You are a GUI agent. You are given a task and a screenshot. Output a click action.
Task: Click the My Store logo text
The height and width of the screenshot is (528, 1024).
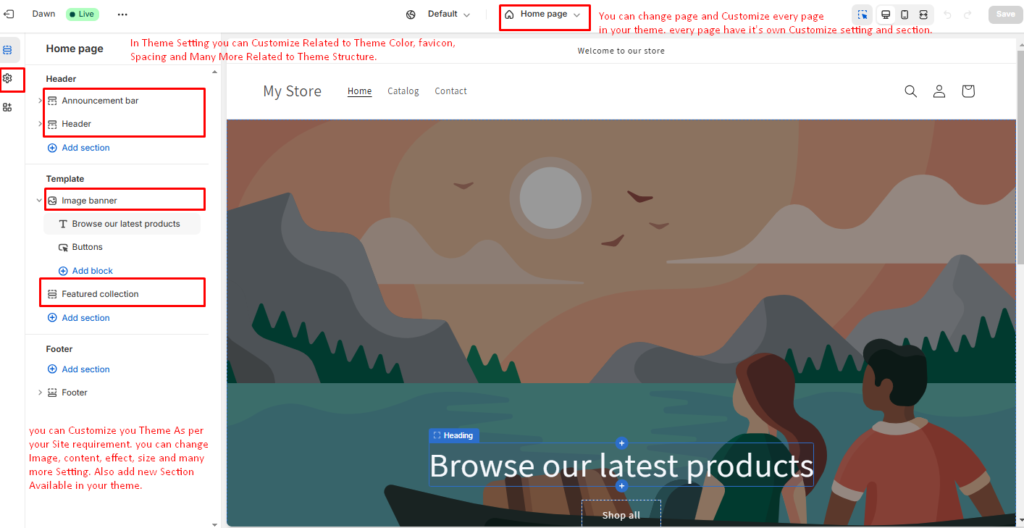[292, 91]
